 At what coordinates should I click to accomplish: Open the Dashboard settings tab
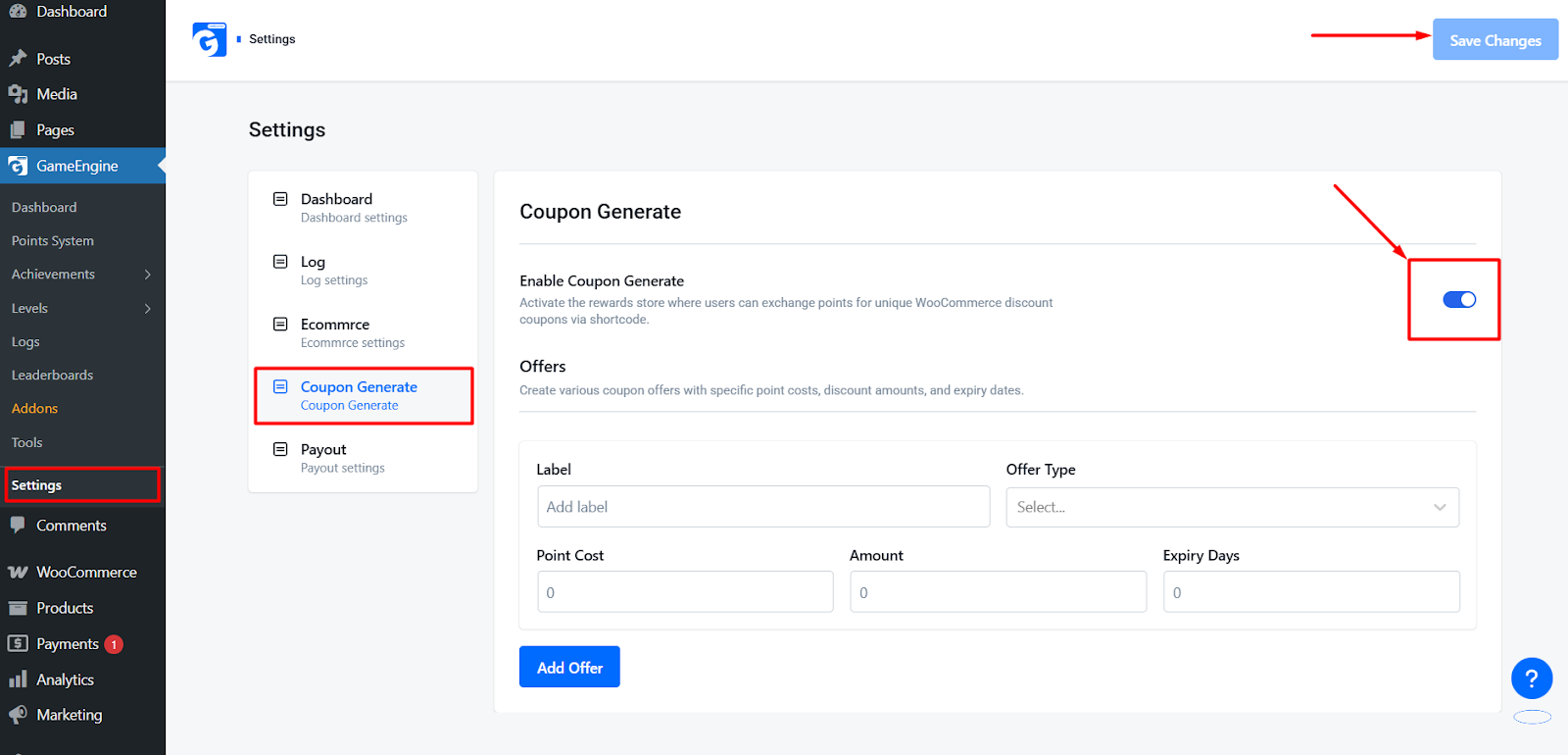click(363, 207)
